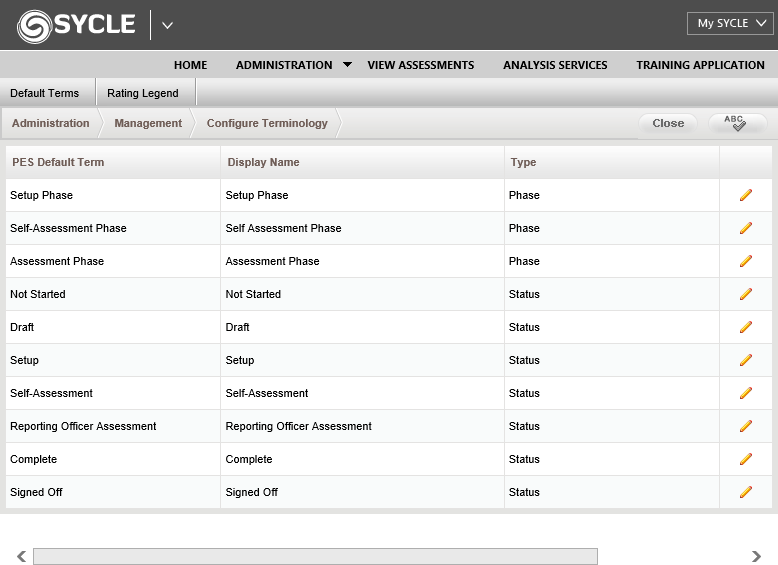778x565 pixels.
Task: Open the My SYCLE dropdown
Action: pos(730,23)
